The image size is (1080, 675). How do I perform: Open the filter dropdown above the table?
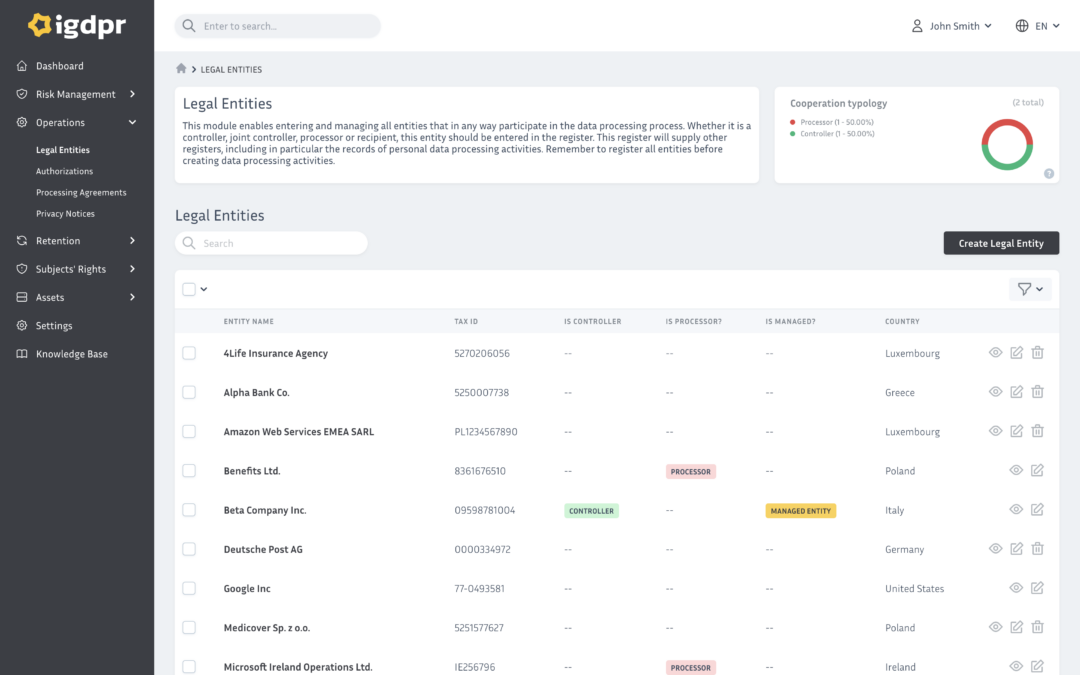point(1029,288)
